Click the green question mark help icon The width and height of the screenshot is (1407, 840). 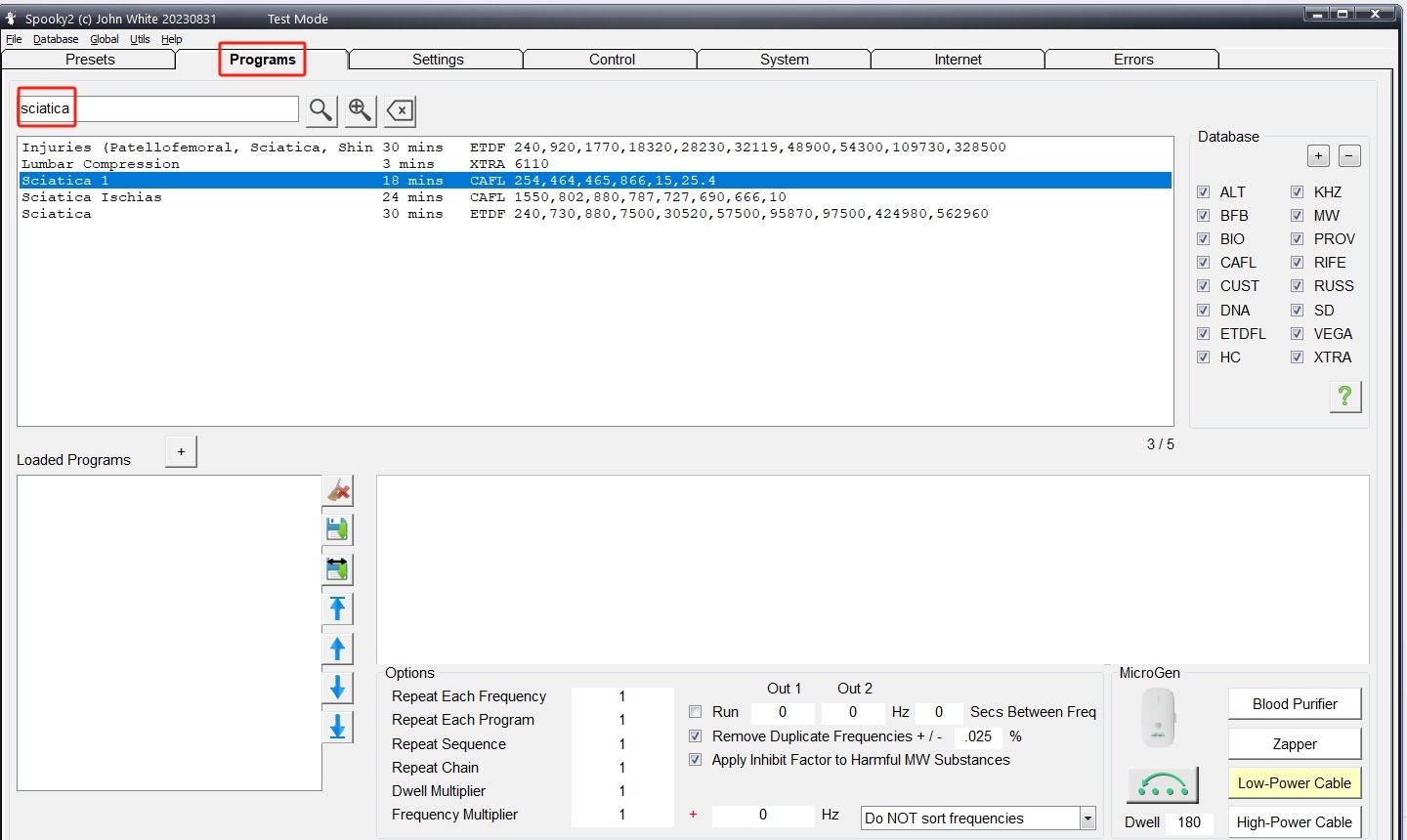pos(1345,396)
